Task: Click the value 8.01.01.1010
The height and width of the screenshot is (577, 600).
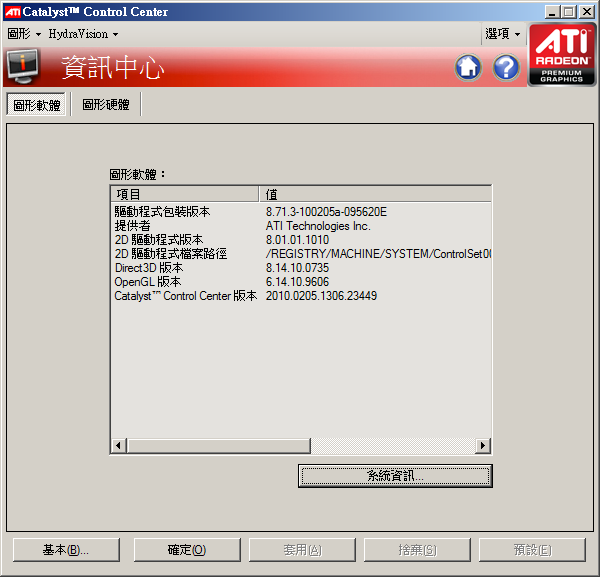Action: click(297, 240)
